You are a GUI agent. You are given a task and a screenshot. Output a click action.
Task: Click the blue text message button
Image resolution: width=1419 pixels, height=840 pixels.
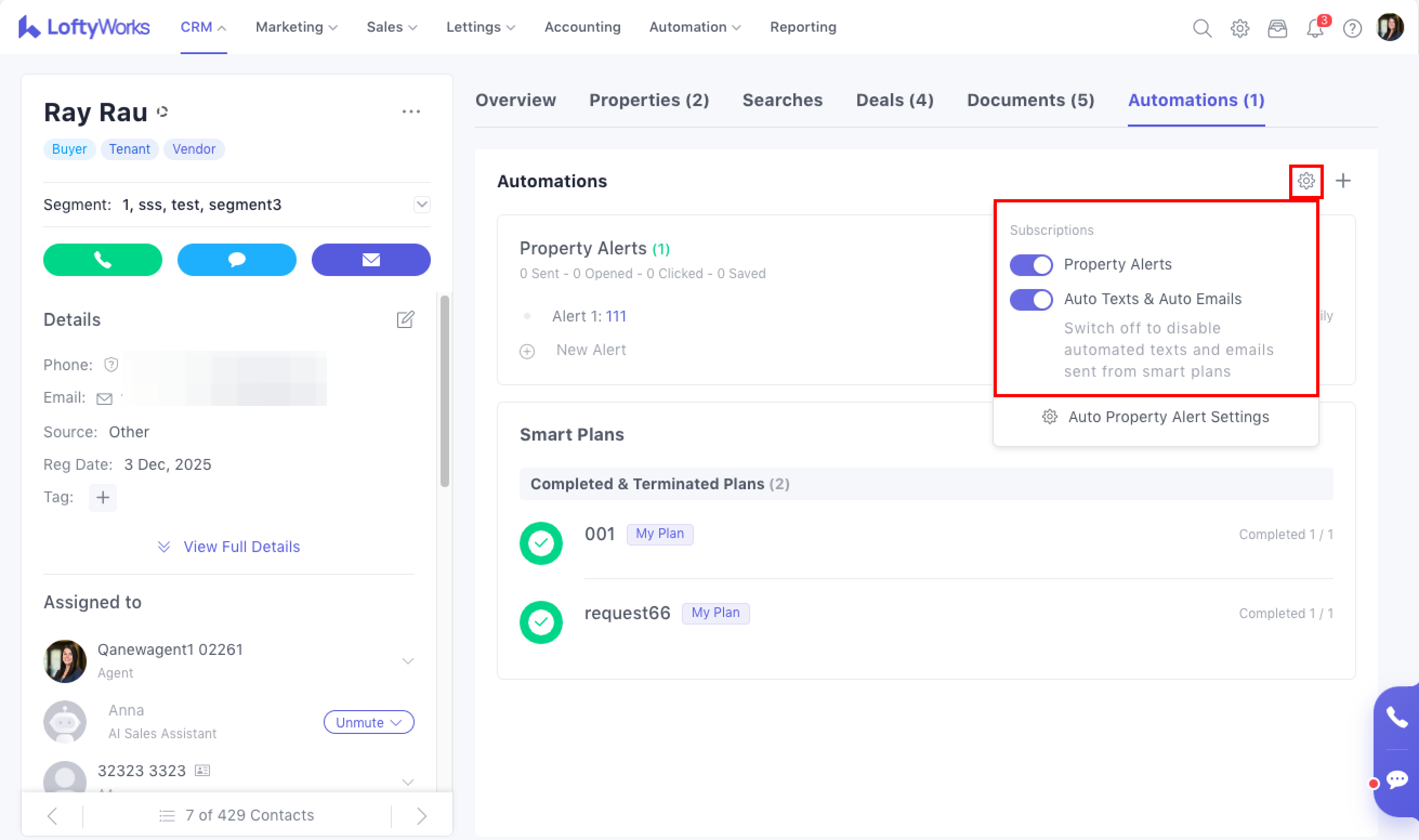point(236,260)
